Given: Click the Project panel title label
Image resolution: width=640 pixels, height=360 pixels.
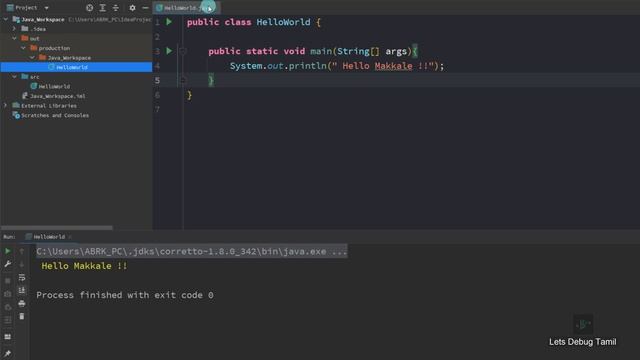Looking at the screenshot, I should [x=26, y=8].
